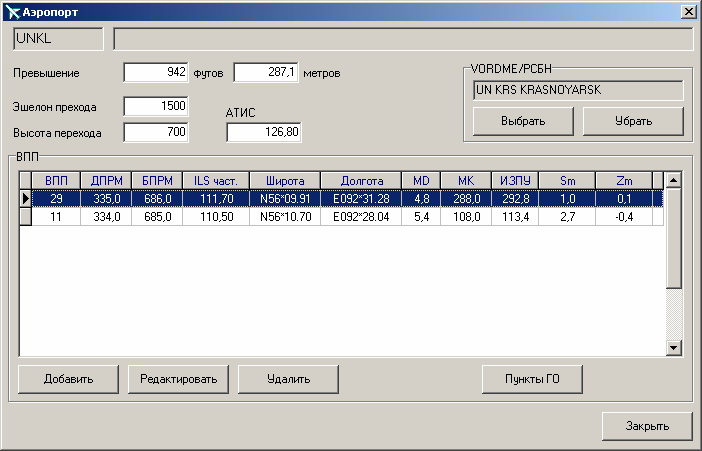Click the runway table scroll up arrow
The width and height of the screenshot is (702, 451).
[673, 180]
